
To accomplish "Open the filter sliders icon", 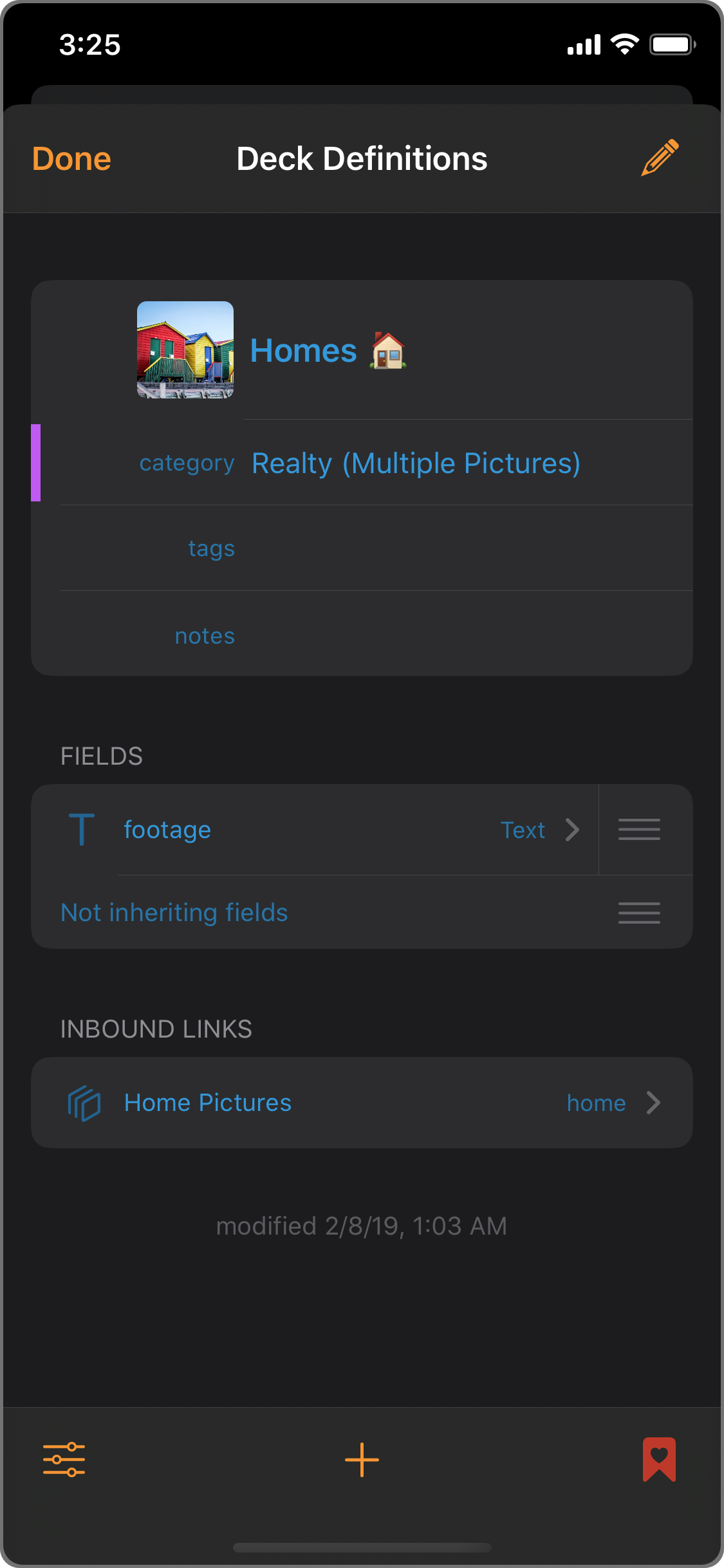I will [64, 1459].
